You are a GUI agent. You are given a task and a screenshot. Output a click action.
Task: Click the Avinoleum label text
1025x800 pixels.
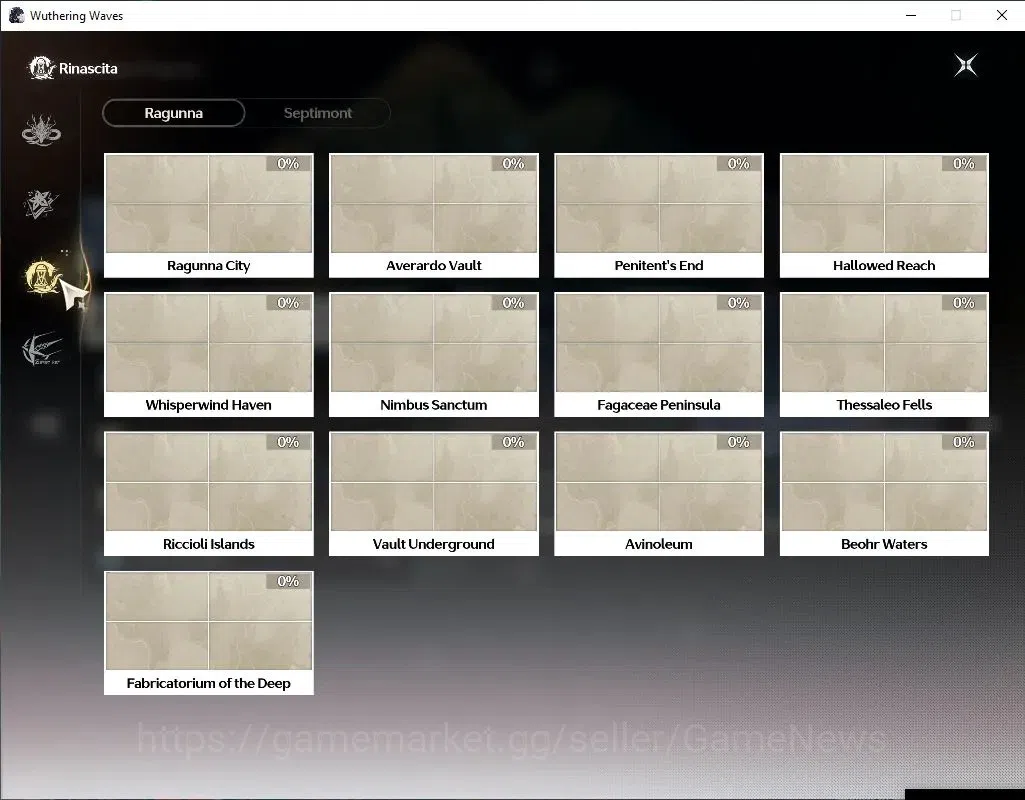(x=659, y=544)
